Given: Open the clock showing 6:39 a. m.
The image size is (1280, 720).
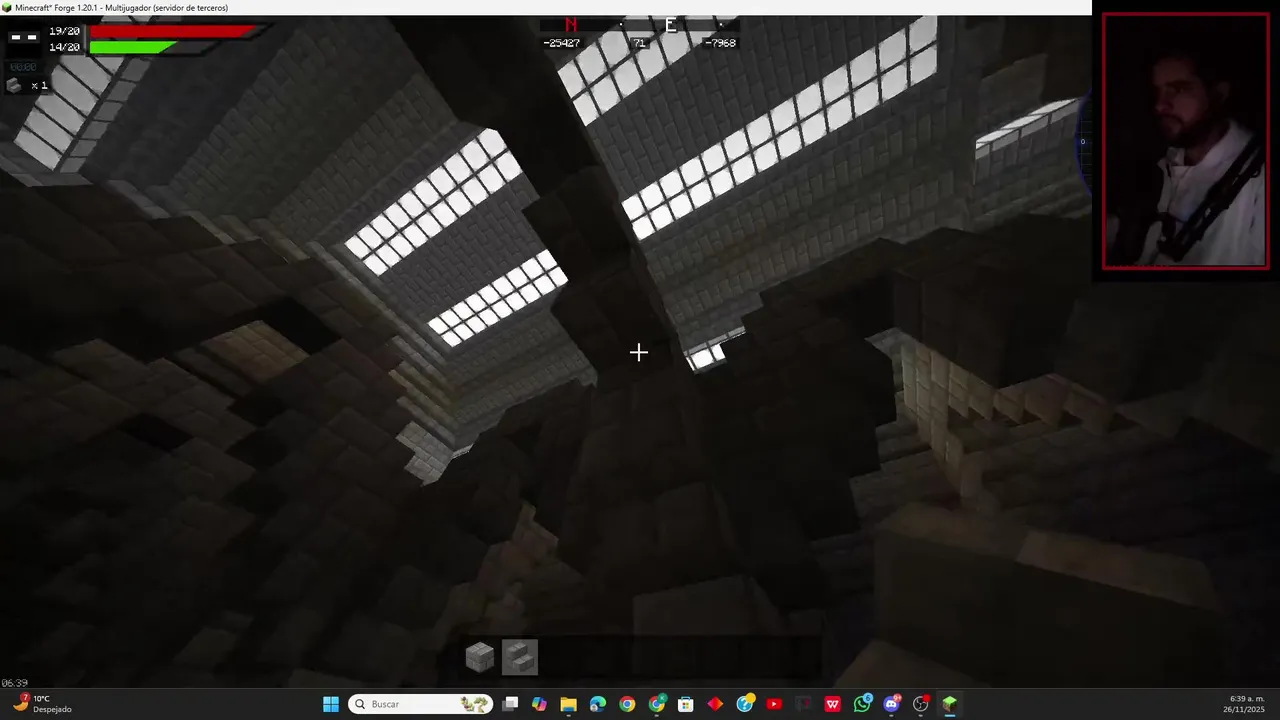Looking at the screenshot, I should 1246,704.
